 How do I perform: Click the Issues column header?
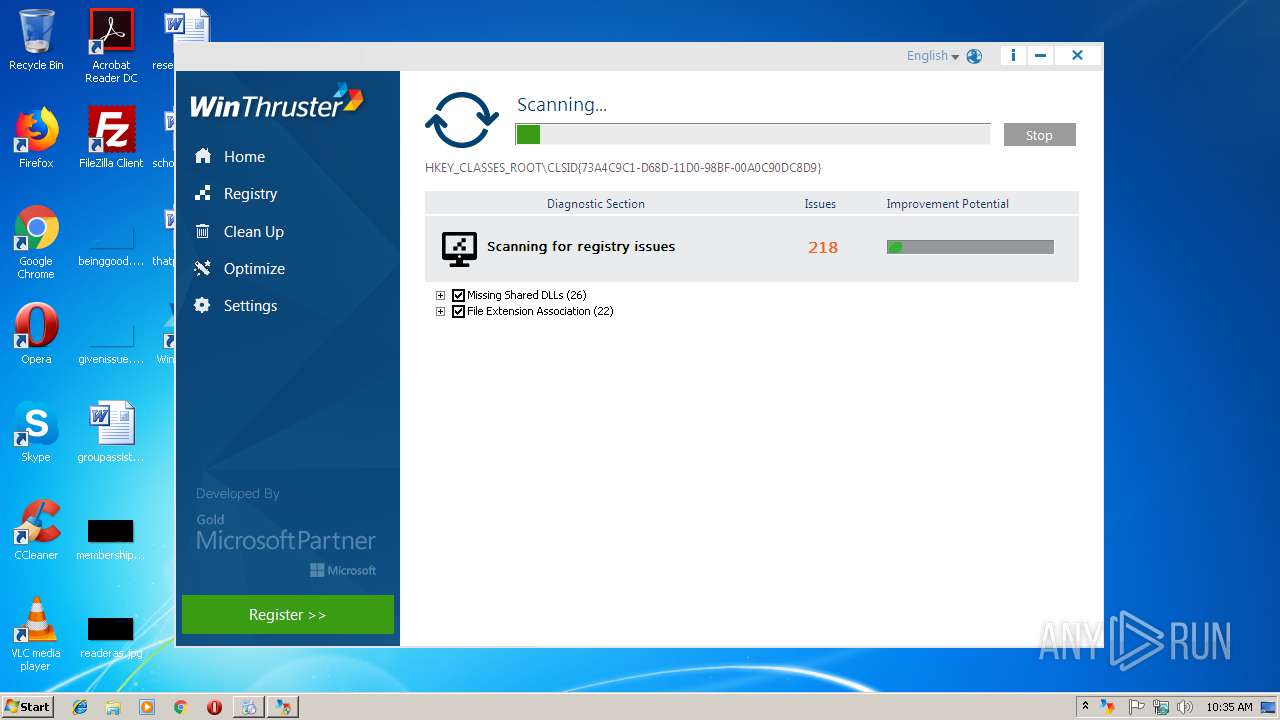point(820,204)
